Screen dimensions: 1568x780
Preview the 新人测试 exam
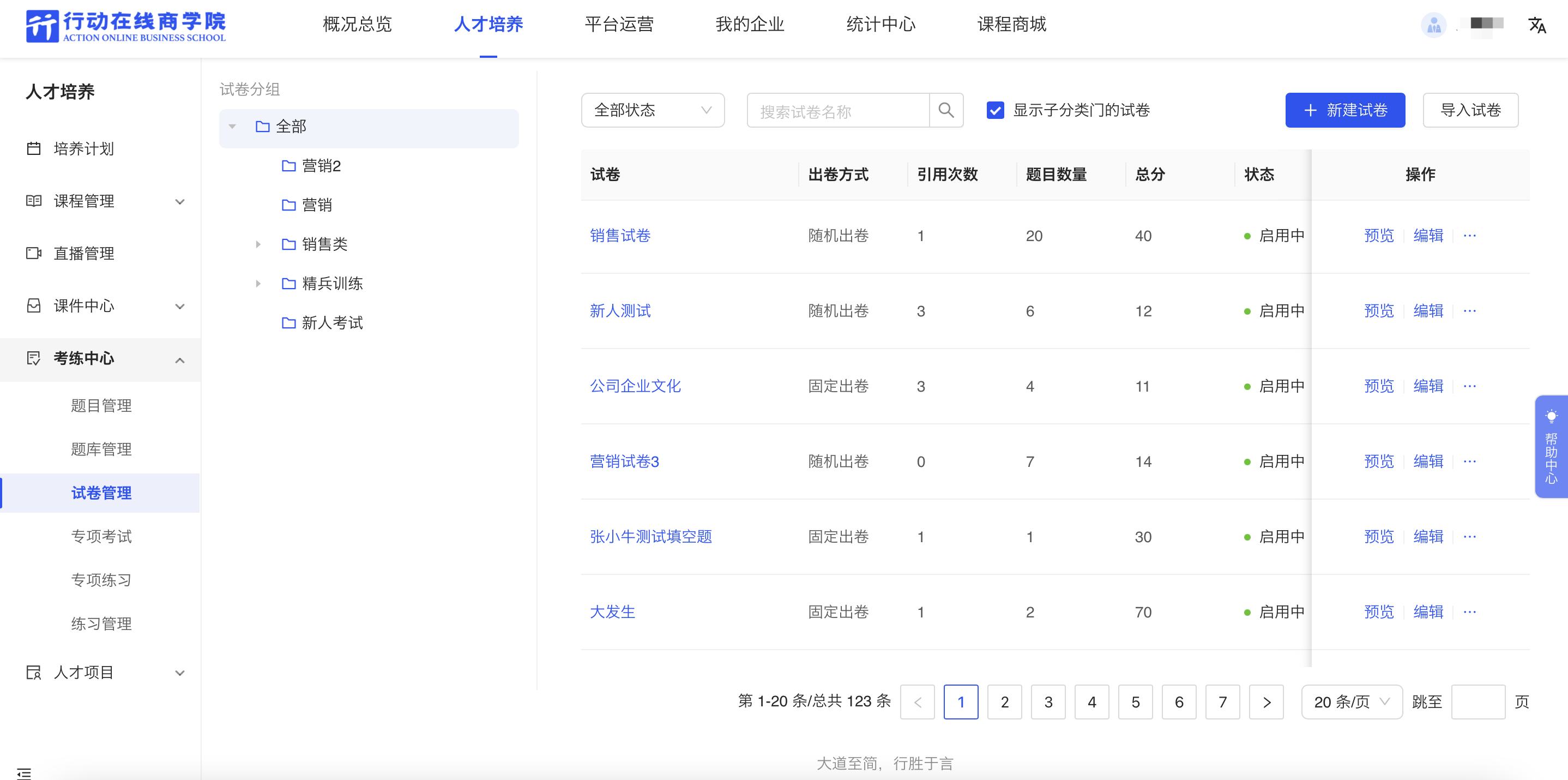point(1379,311)
